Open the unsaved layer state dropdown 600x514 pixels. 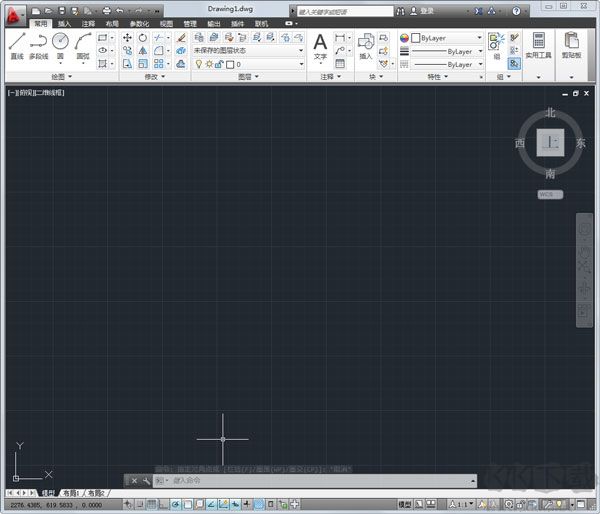[x=248, y=51]
